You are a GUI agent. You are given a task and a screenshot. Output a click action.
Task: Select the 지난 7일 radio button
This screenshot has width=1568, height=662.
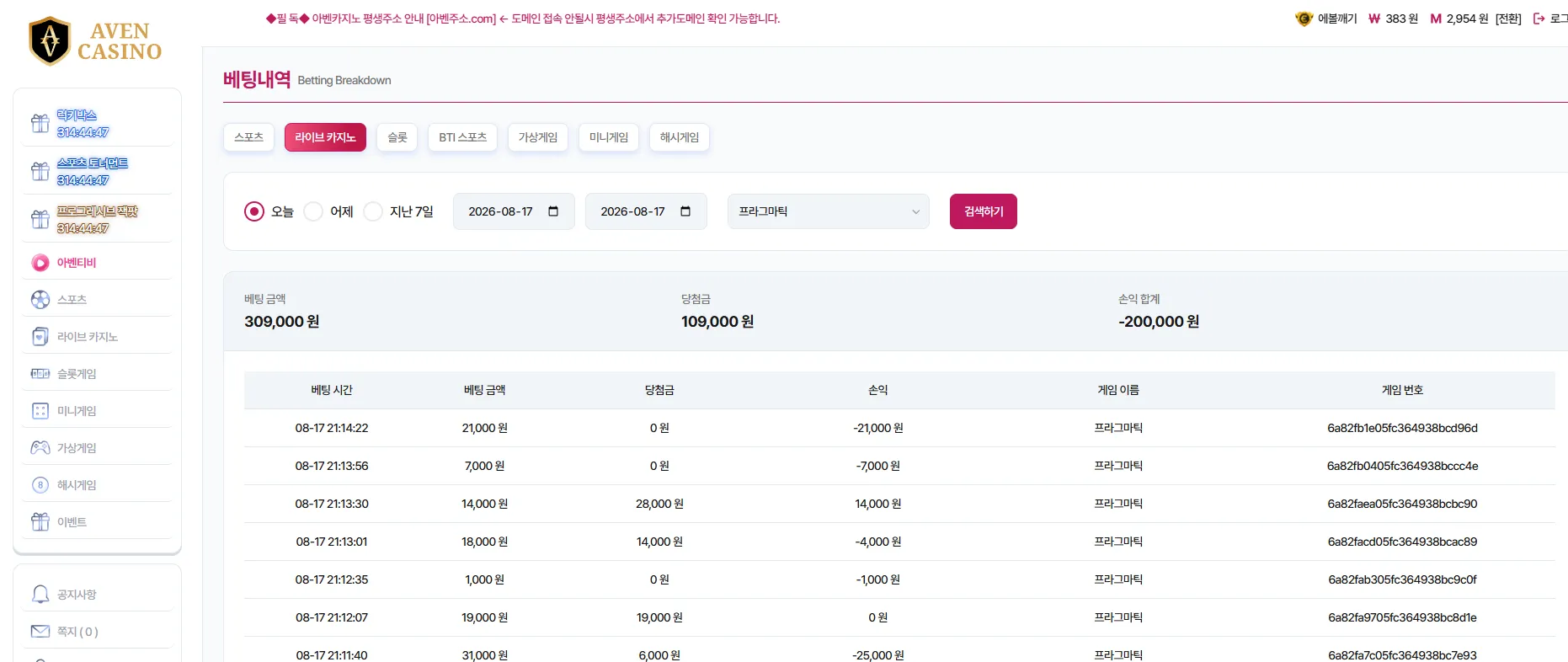[373, 211]
